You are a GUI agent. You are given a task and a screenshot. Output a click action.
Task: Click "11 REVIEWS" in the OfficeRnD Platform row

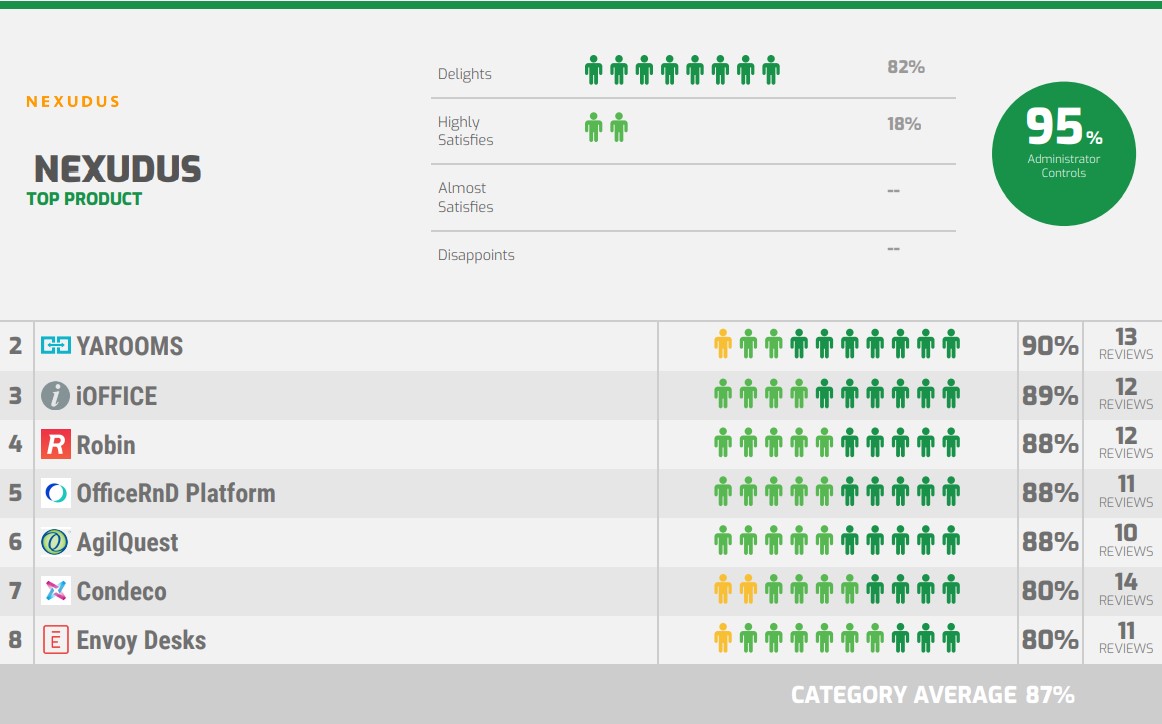click(1126, 491)
